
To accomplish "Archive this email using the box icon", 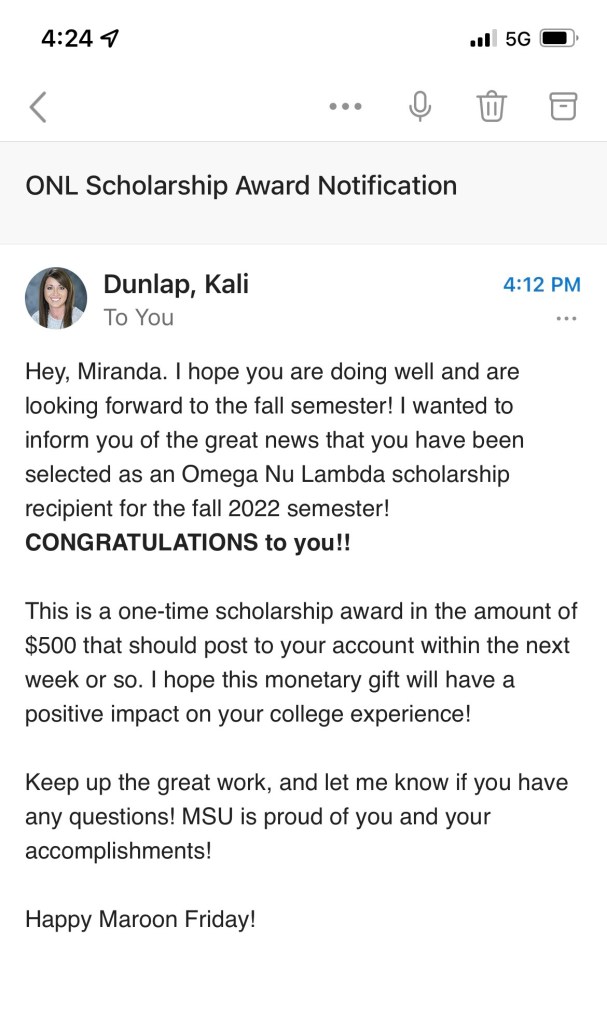I will tap(564, 106).
